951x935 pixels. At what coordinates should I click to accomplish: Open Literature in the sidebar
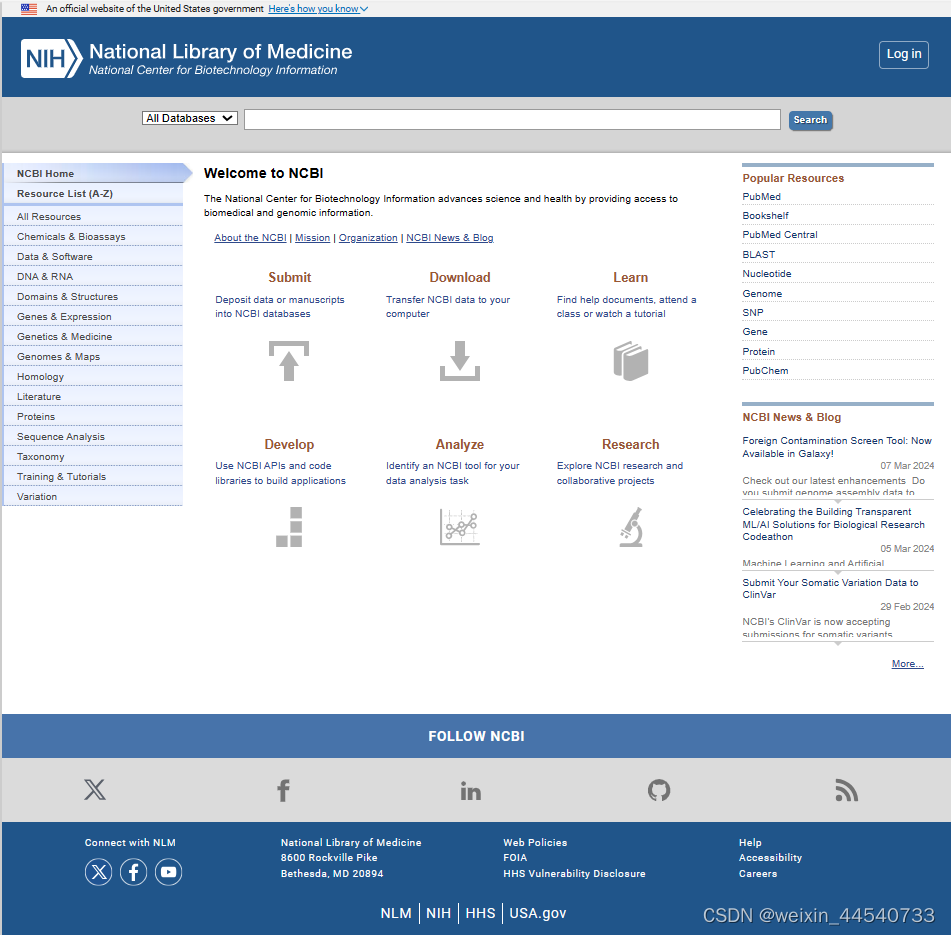coord(93,397)
